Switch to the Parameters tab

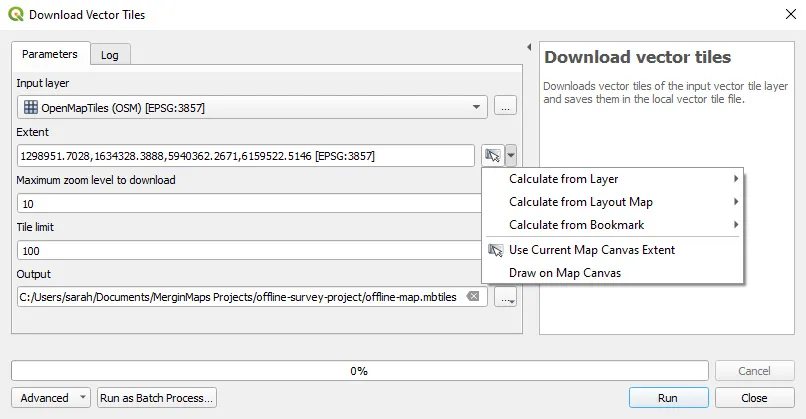[x=50, y=54]
